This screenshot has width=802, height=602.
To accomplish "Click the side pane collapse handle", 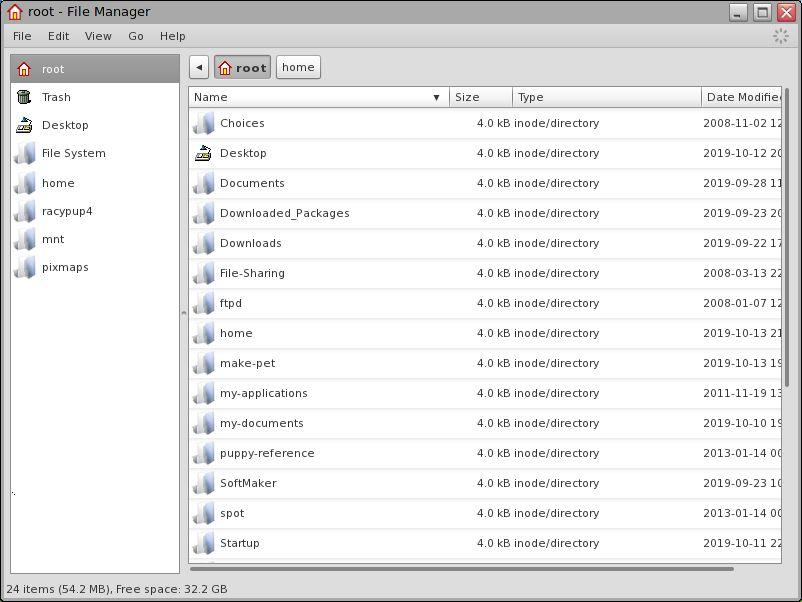I will pos(184,313).
